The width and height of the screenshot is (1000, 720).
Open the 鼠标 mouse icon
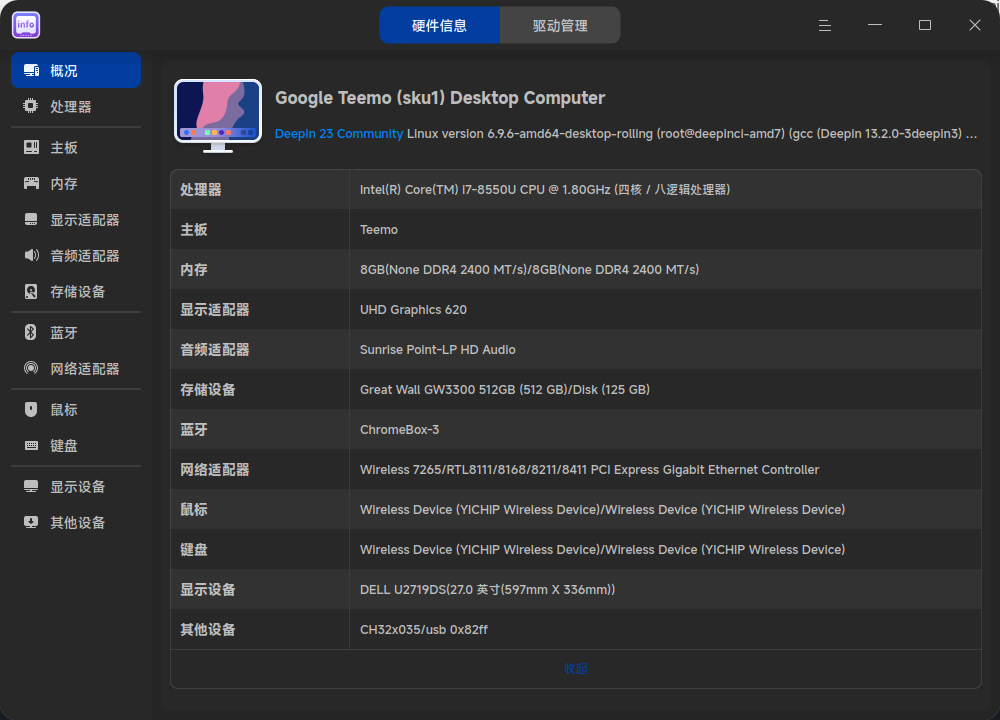31,409
